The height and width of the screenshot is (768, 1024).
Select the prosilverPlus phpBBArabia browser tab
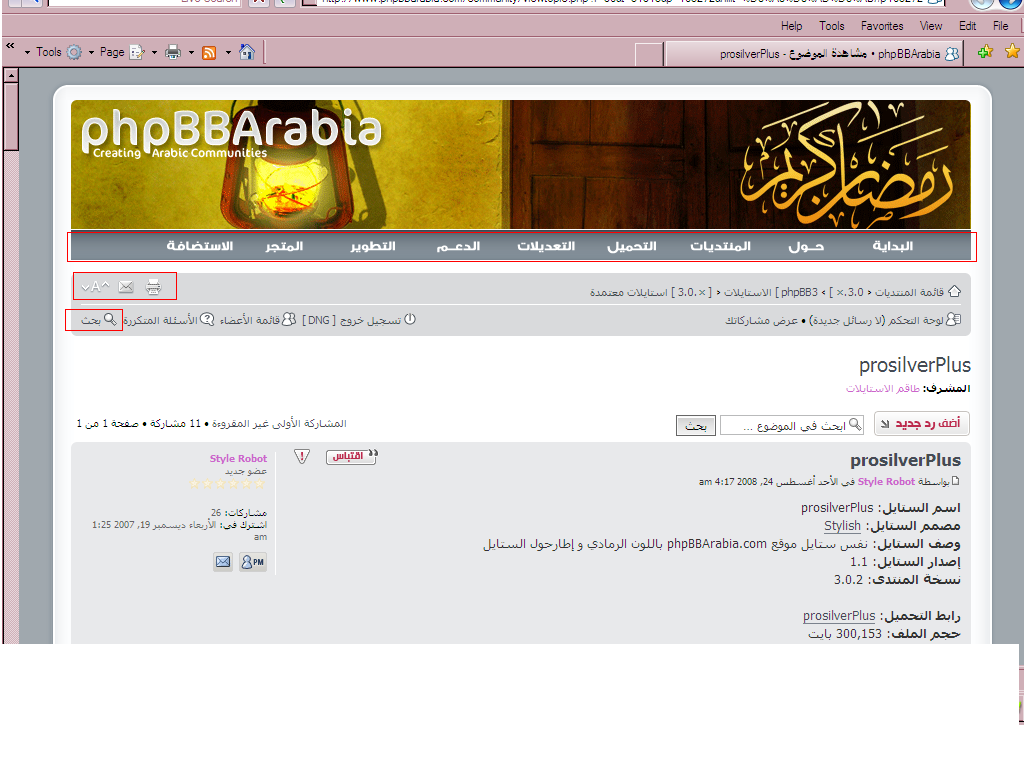[814, 54]
